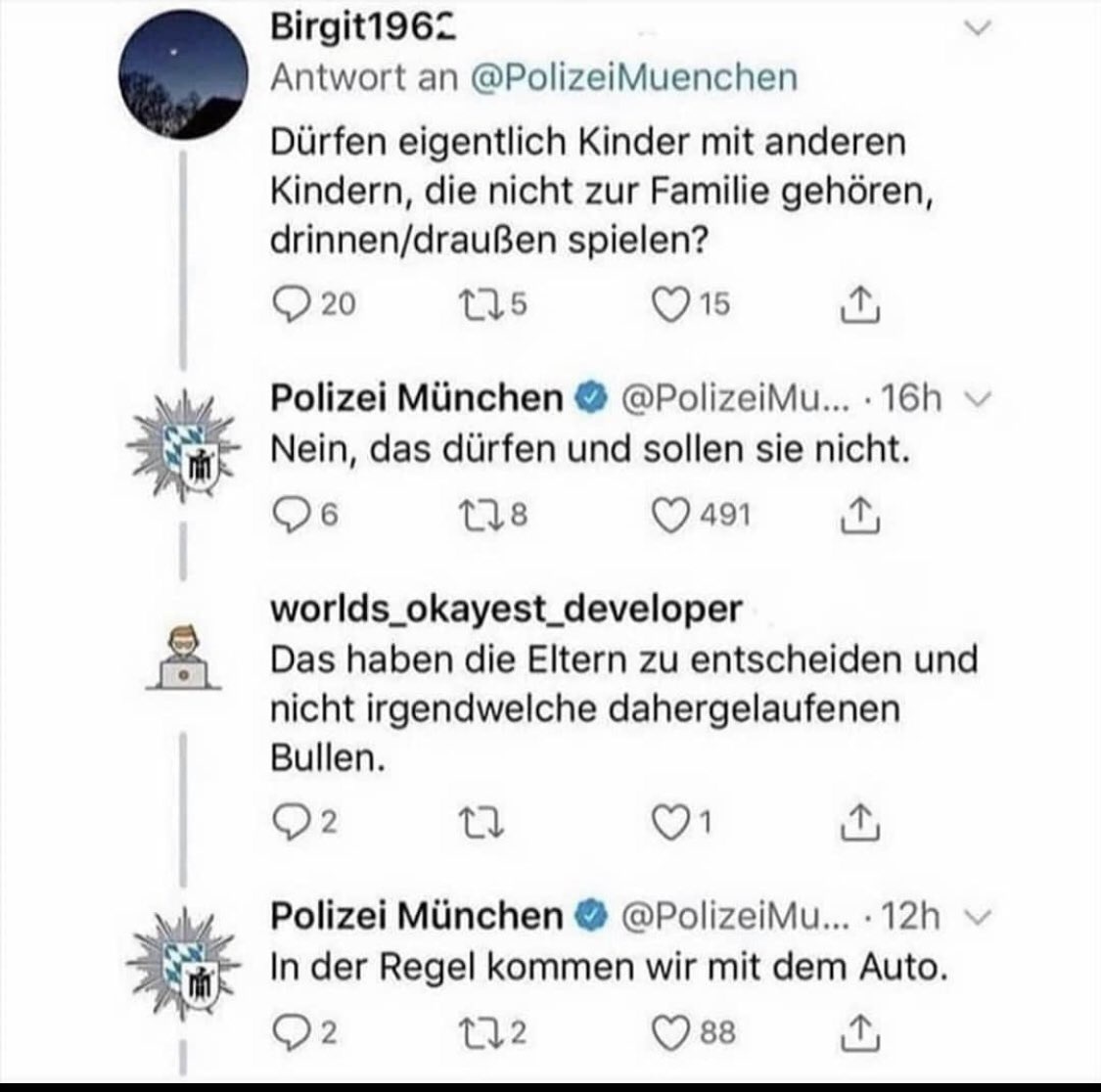Open dropdown arrow on Birgit1962's tweet
The width and height of the screenshot is (1101, 1092).
pos(976,30)
